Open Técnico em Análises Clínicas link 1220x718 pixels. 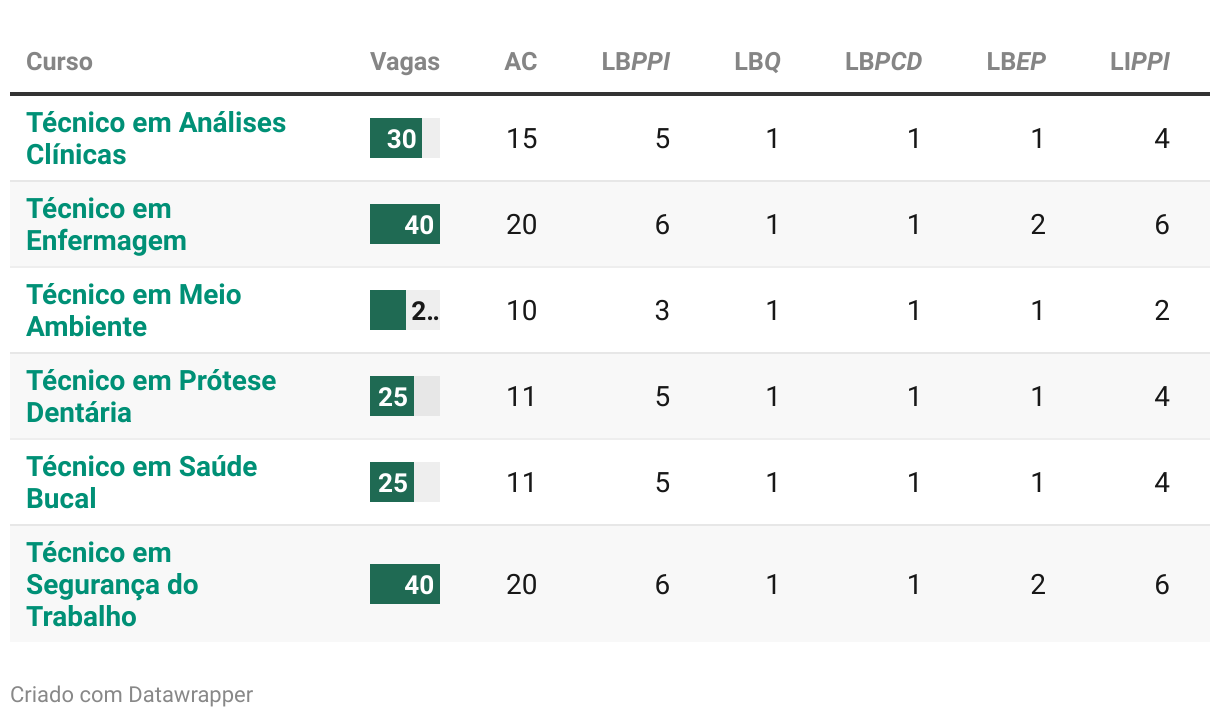coord(156,138)
